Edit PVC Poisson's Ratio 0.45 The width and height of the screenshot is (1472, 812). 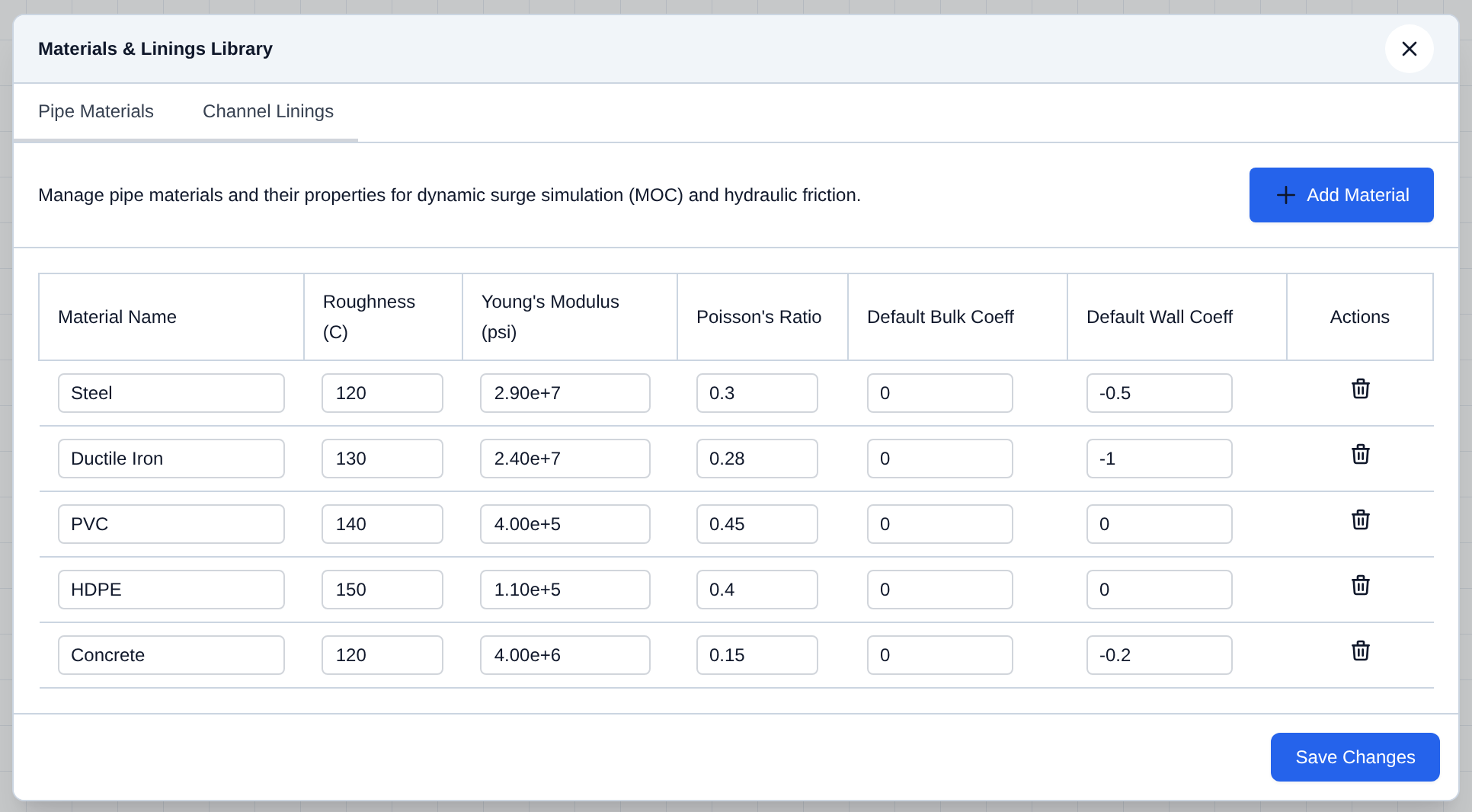tap(757, 524)
